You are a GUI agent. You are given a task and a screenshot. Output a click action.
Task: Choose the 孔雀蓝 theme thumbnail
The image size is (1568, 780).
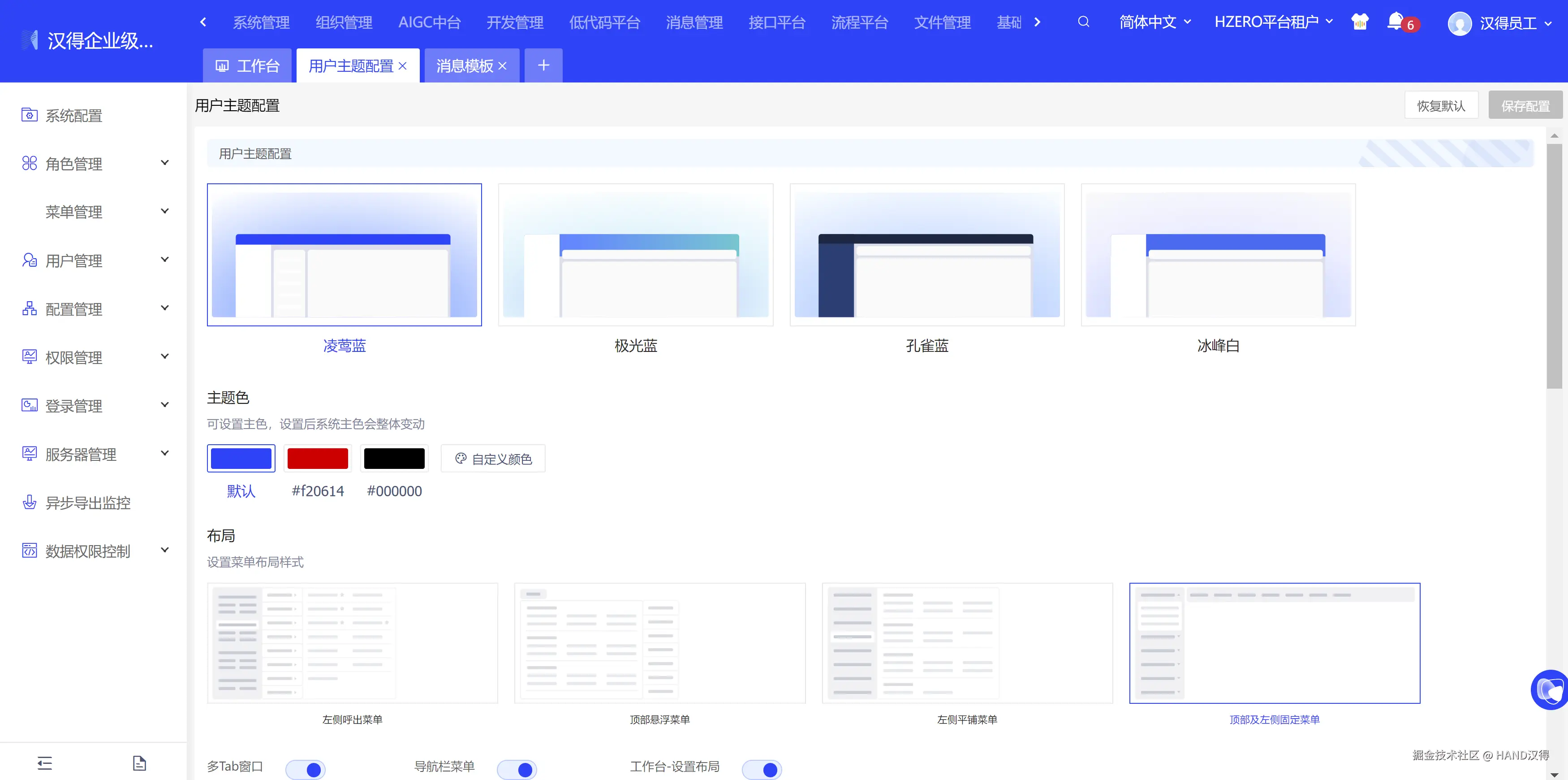point(926,255)
